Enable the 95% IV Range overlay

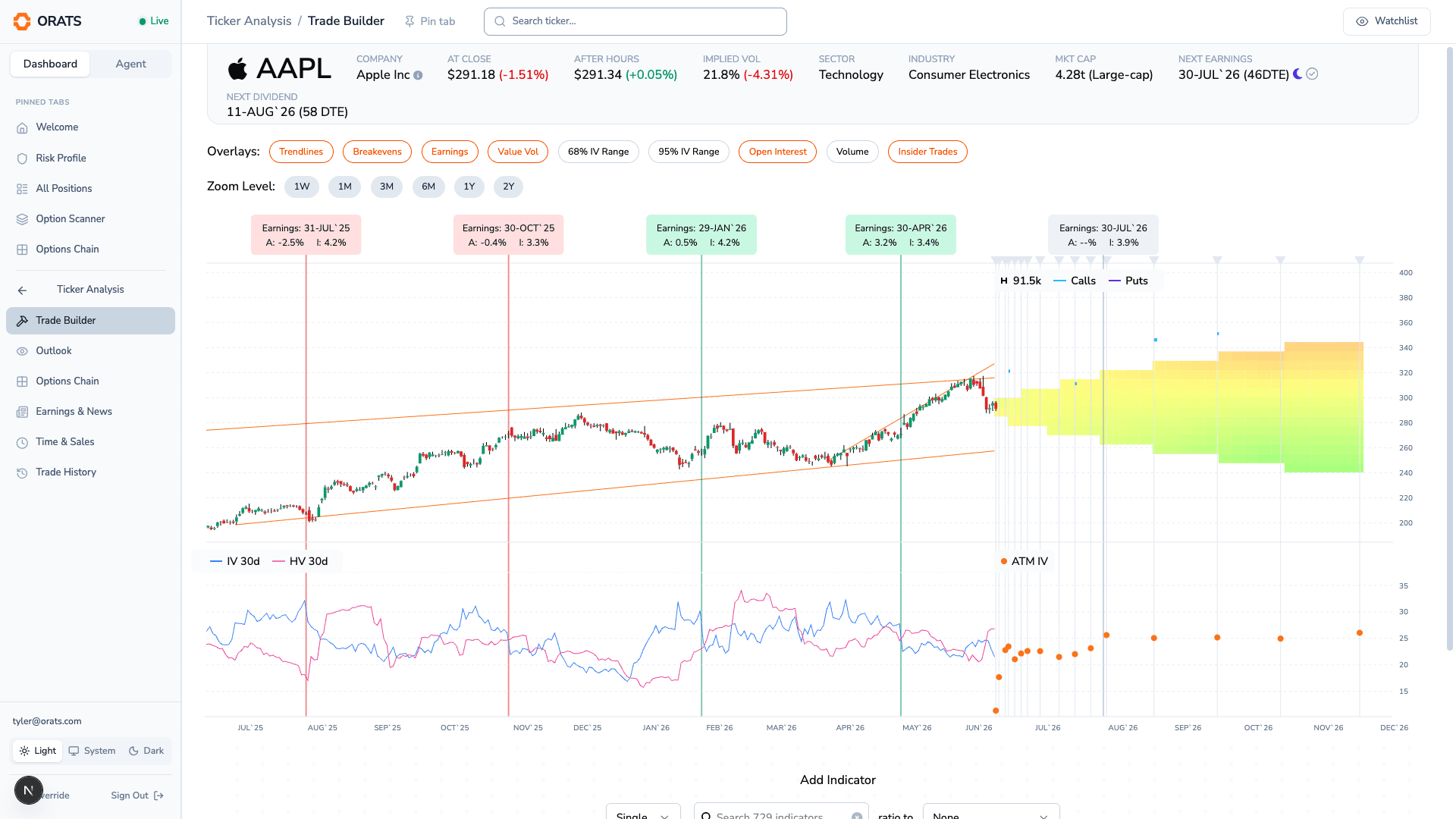point(689,152)
